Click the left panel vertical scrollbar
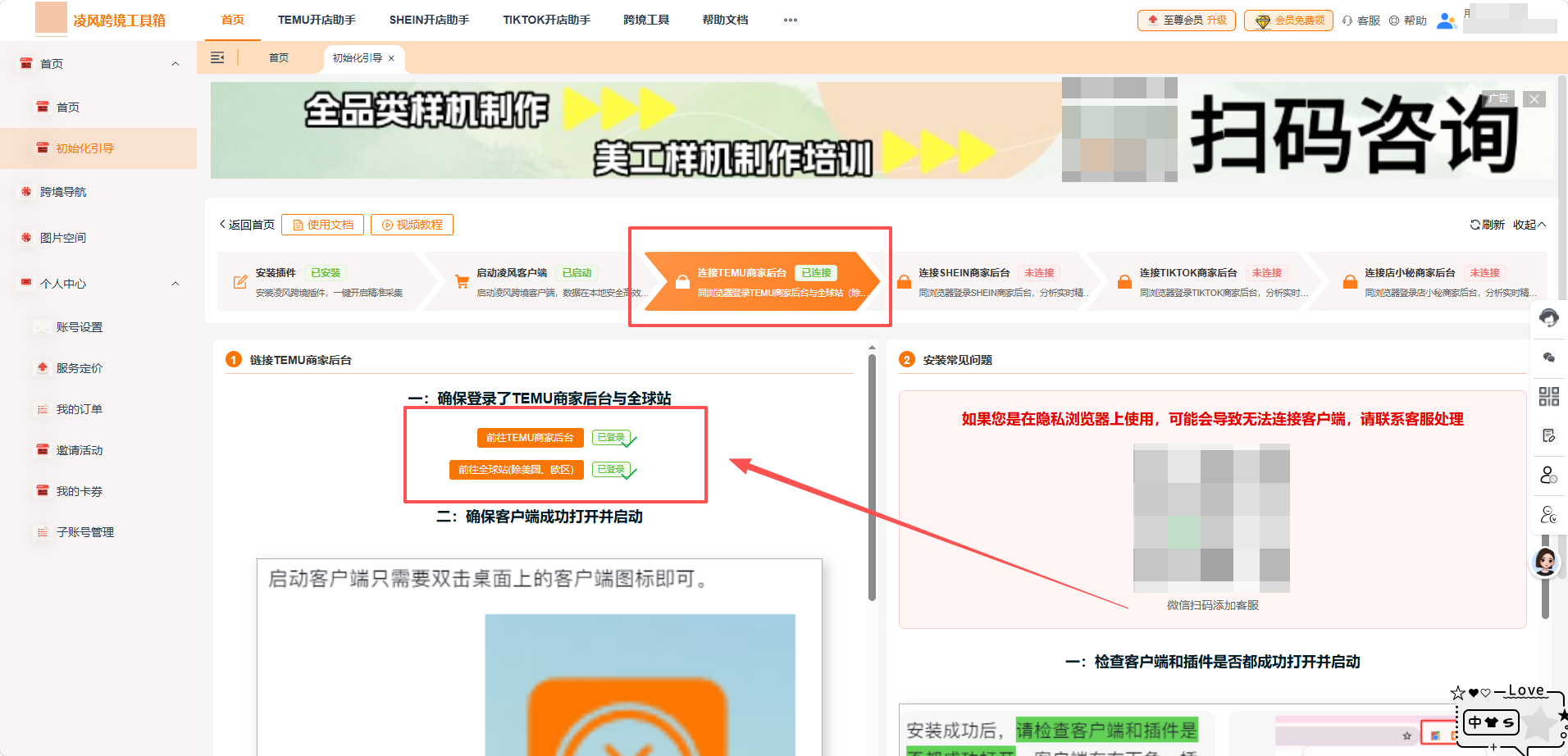This screenshot has width=1568, height=756. (x=872, y=476)
